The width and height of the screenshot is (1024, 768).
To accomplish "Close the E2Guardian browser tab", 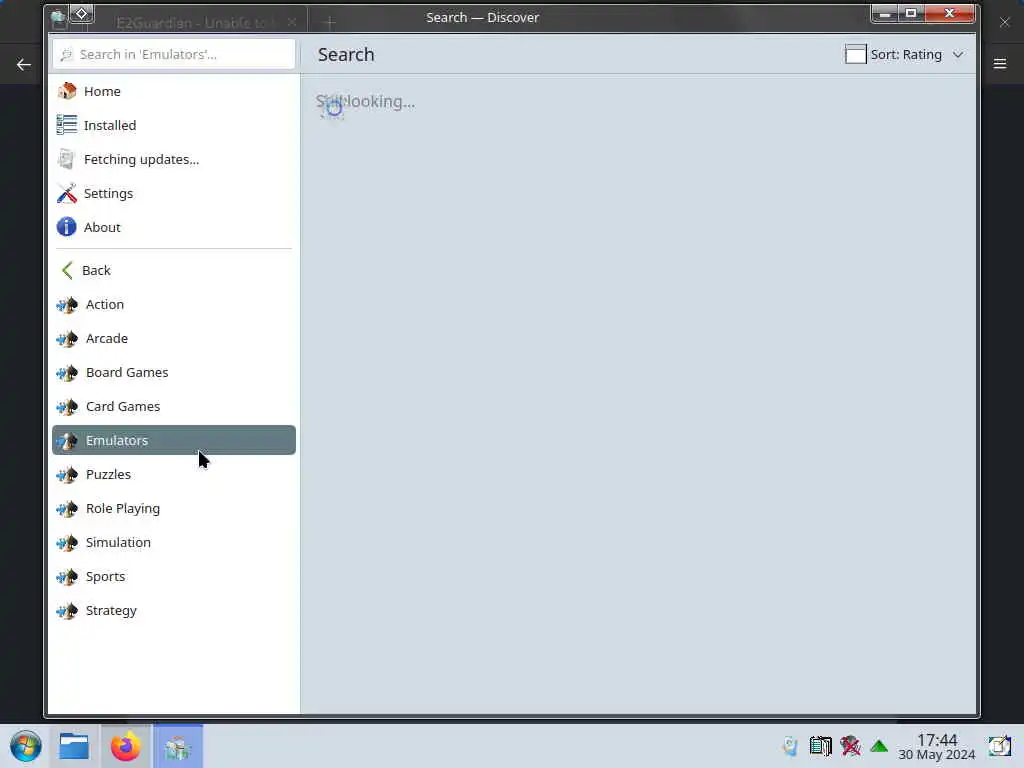I will [x=292, y=22].
